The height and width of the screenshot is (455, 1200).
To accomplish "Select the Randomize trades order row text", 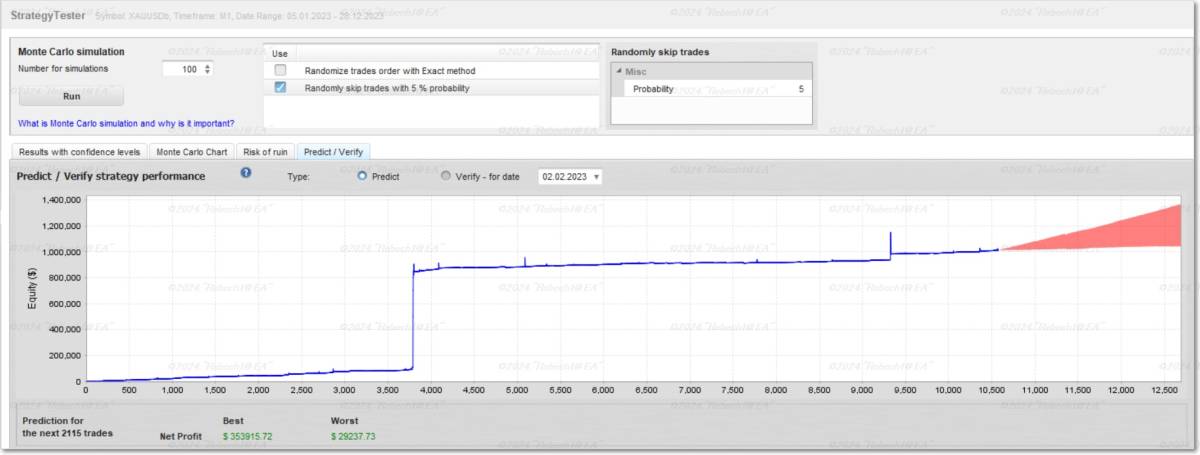I will (390, 71).
